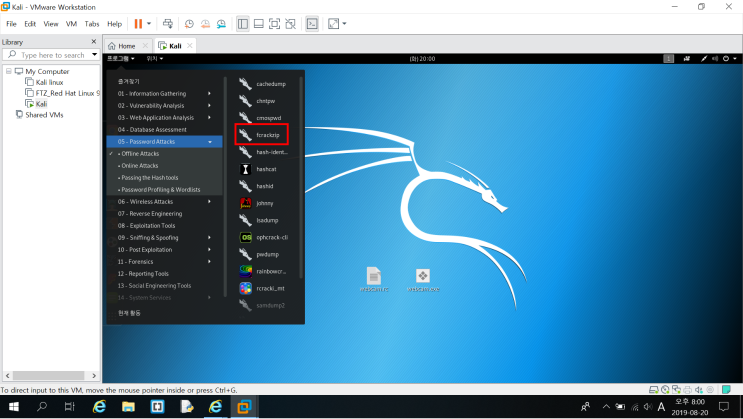The width and height of the screenshot is (743, 419).
Task: Open File Explorer from taskbar
Action: [x=128, y=407]
